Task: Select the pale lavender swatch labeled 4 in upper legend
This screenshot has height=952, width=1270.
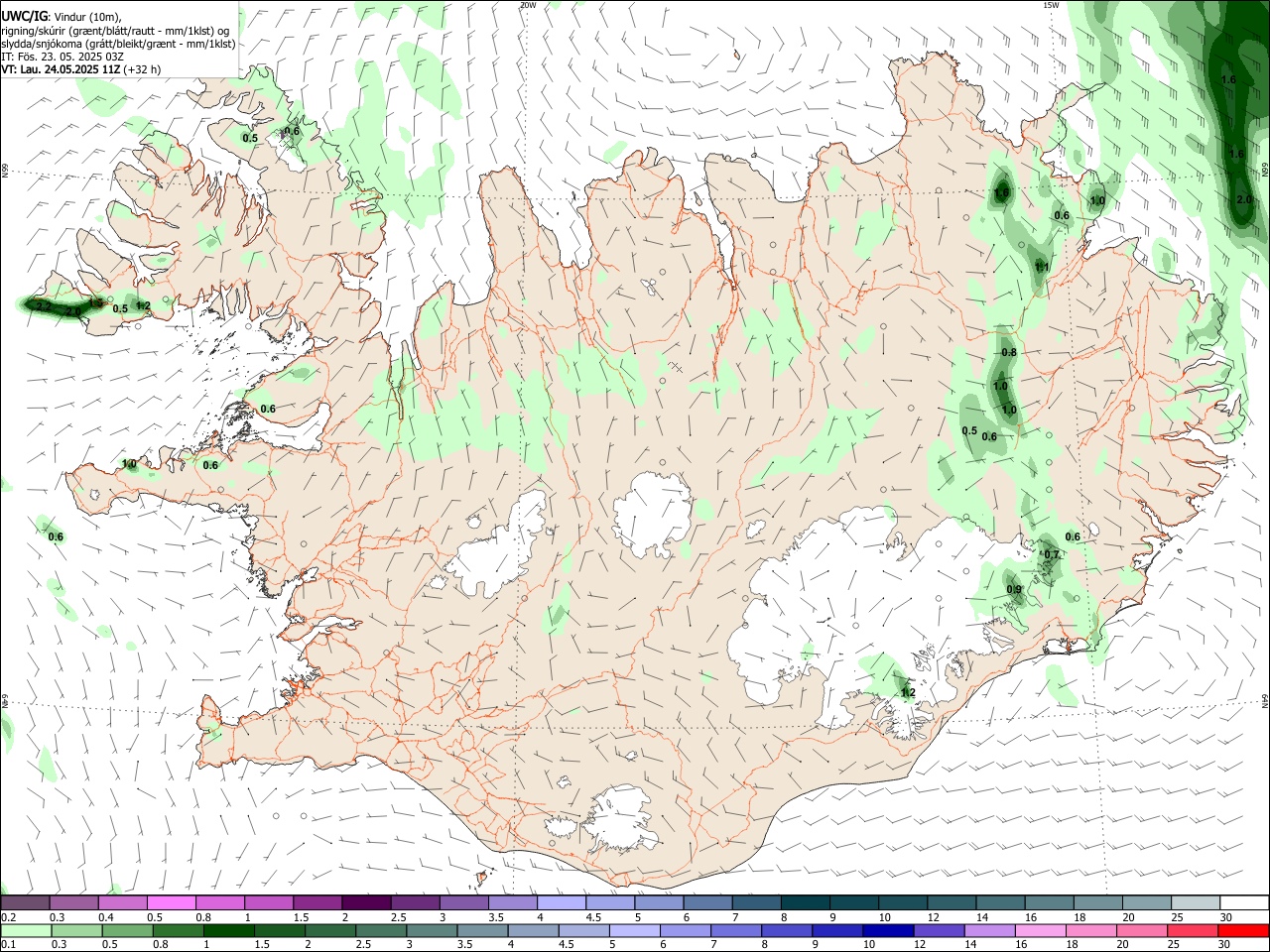Action: pyautogui.click(x=562, y=902)
